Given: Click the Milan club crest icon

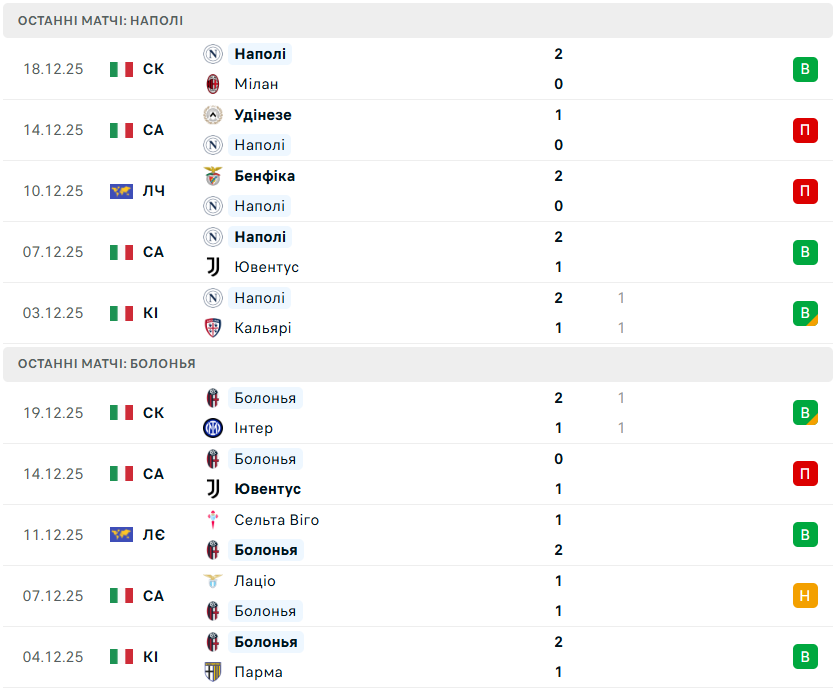Looking at the screenshot, I should pyautogui.click(x=213, y=84).
